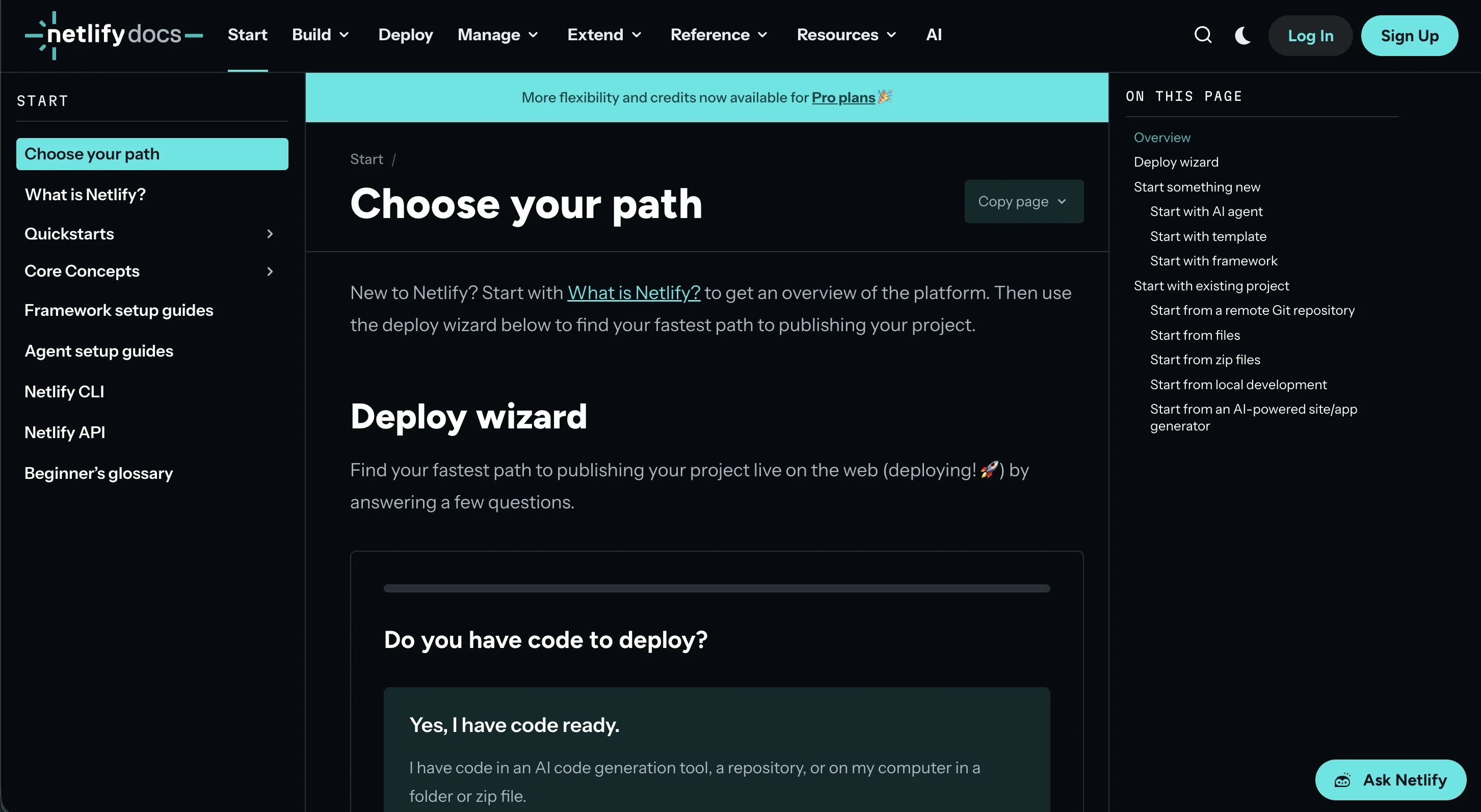Click the Start breadcrumb link
This screenshot has height=812, width=1481.
(x=366, y=159)
